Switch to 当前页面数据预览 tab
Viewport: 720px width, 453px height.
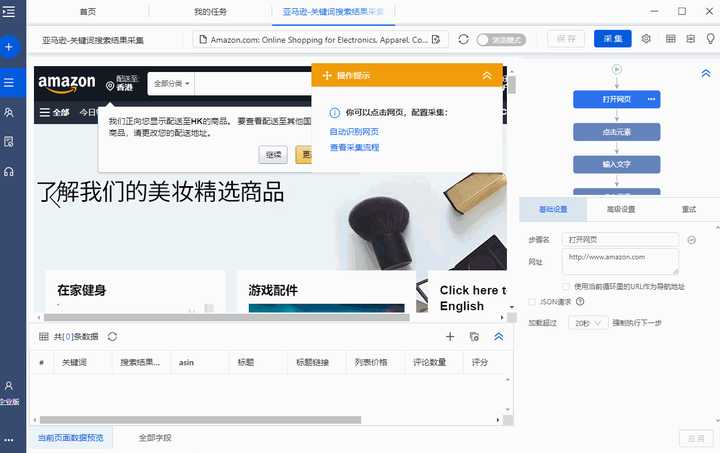point(71,438)
